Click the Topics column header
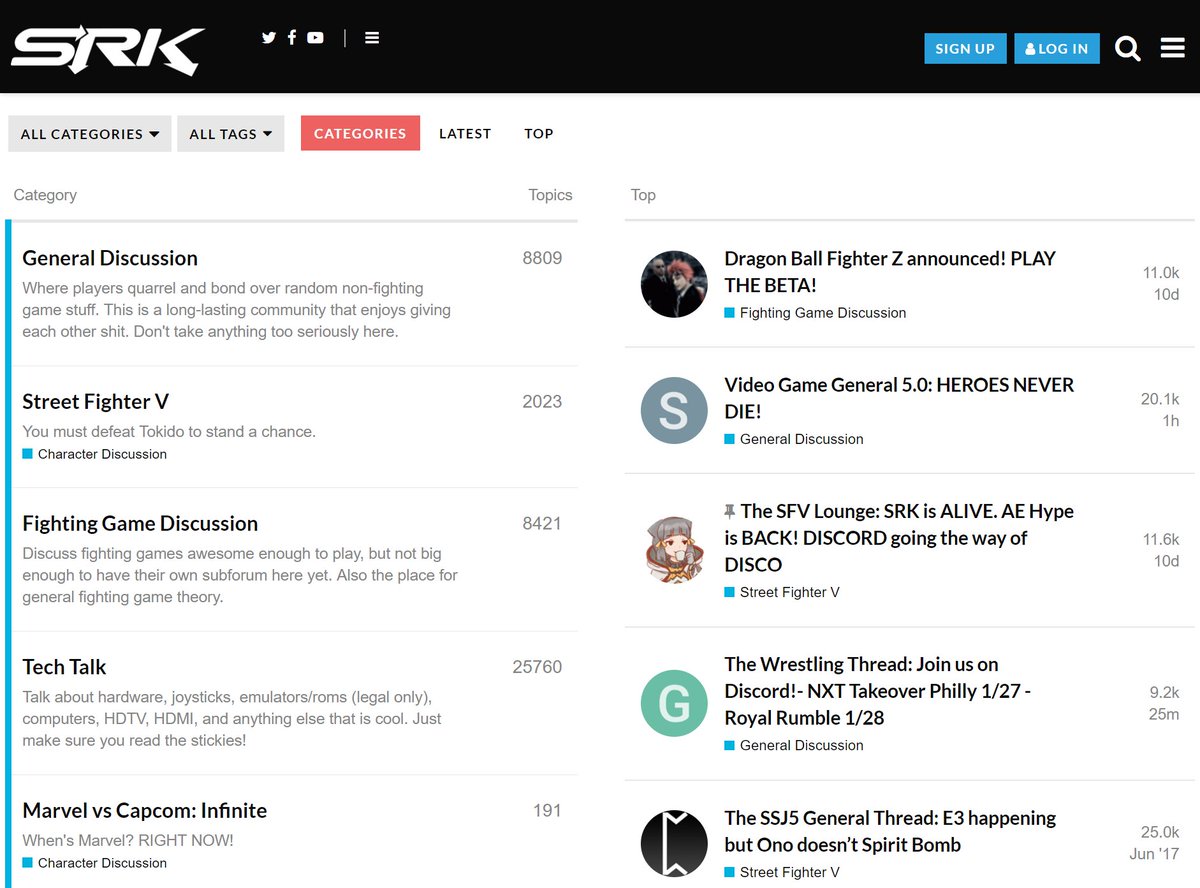1200x888 pixels. [550, 195]
